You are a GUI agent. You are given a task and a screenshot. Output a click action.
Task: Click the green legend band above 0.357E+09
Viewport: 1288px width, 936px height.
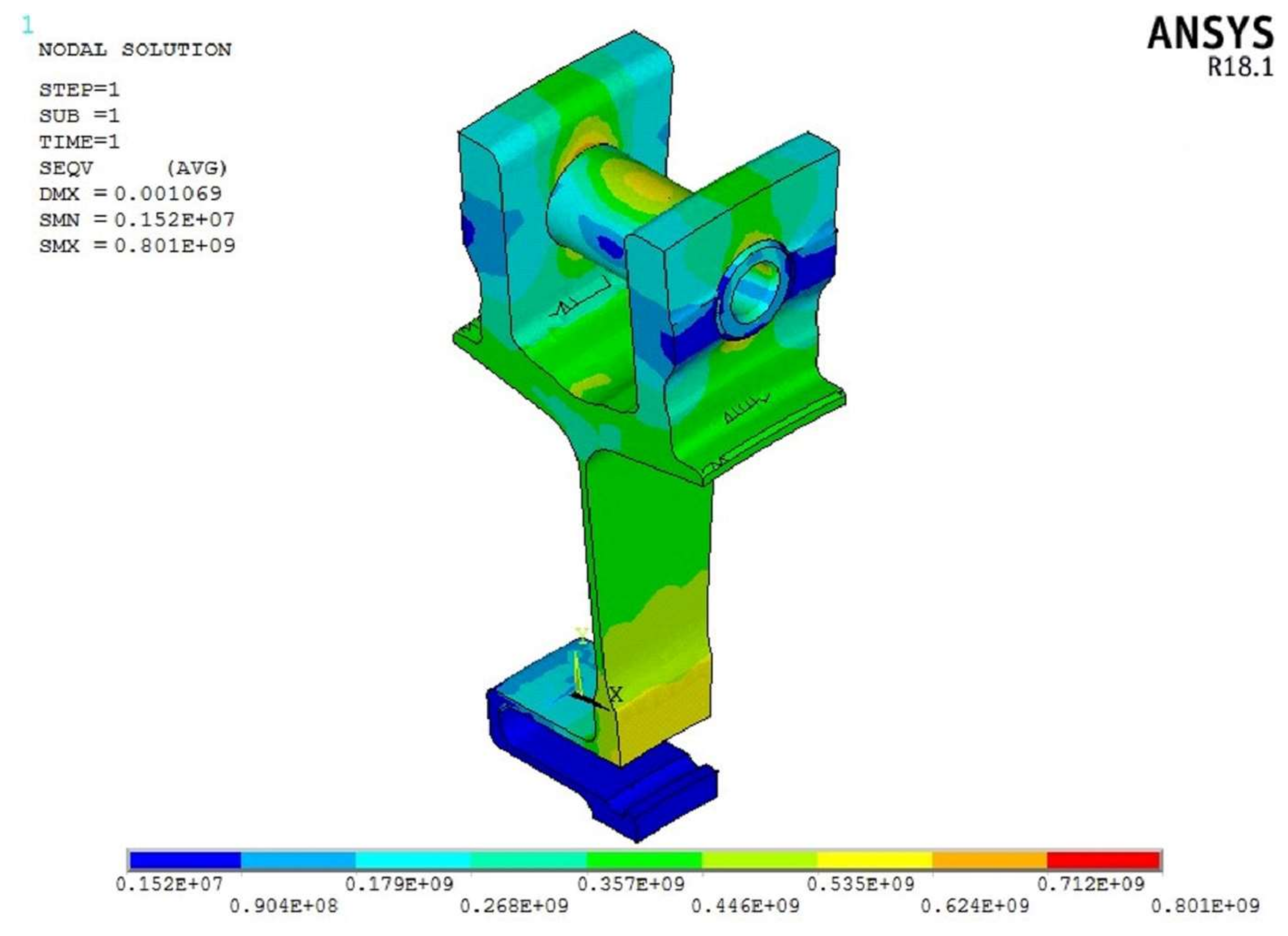pyautogui.click(x=644, y=860)
